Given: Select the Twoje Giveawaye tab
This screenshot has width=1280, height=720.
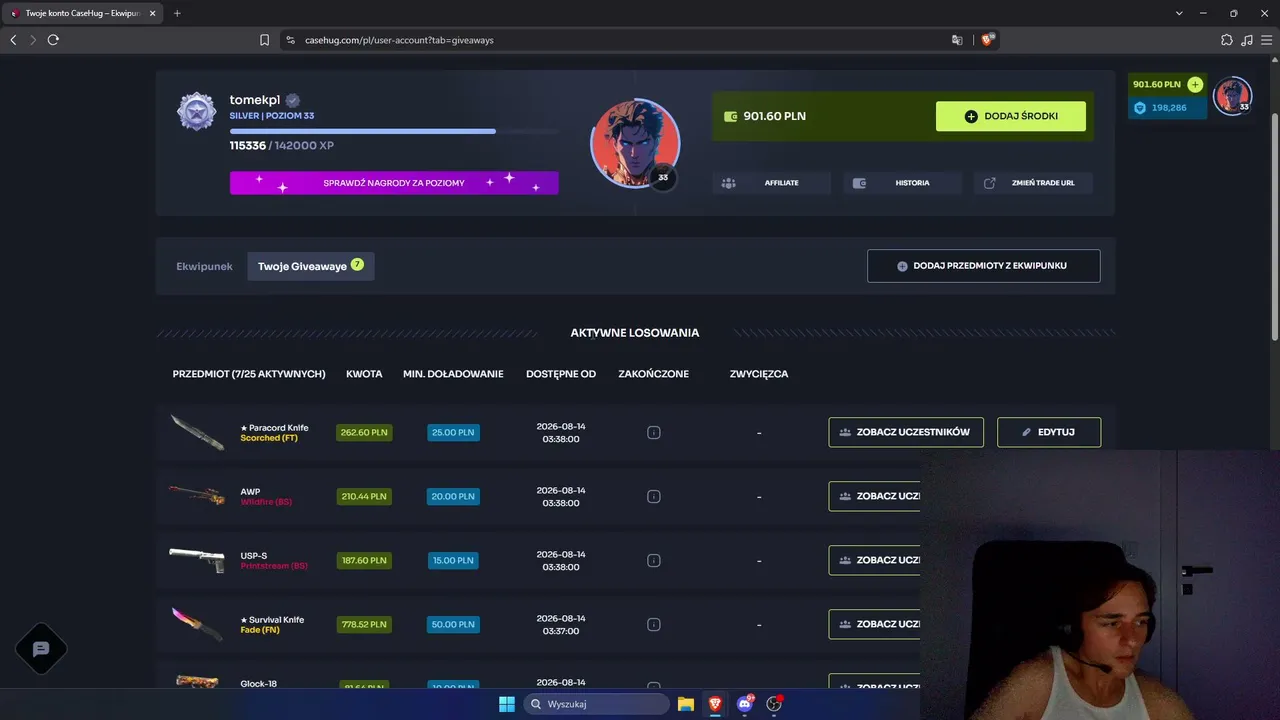Looking at the screenshot, I should [311, 266].
